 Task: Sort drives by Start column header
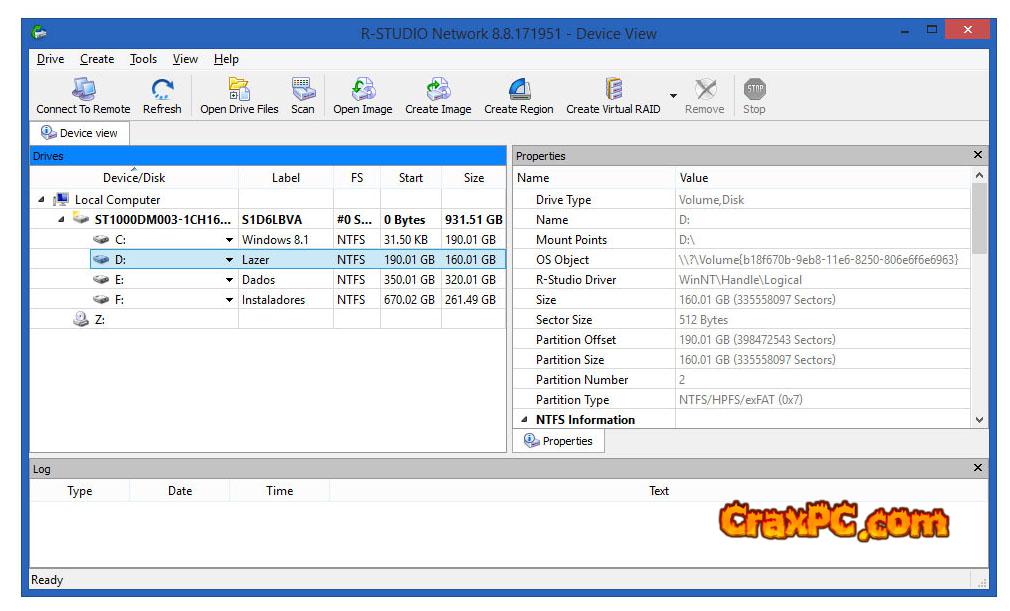pos(410,178)
